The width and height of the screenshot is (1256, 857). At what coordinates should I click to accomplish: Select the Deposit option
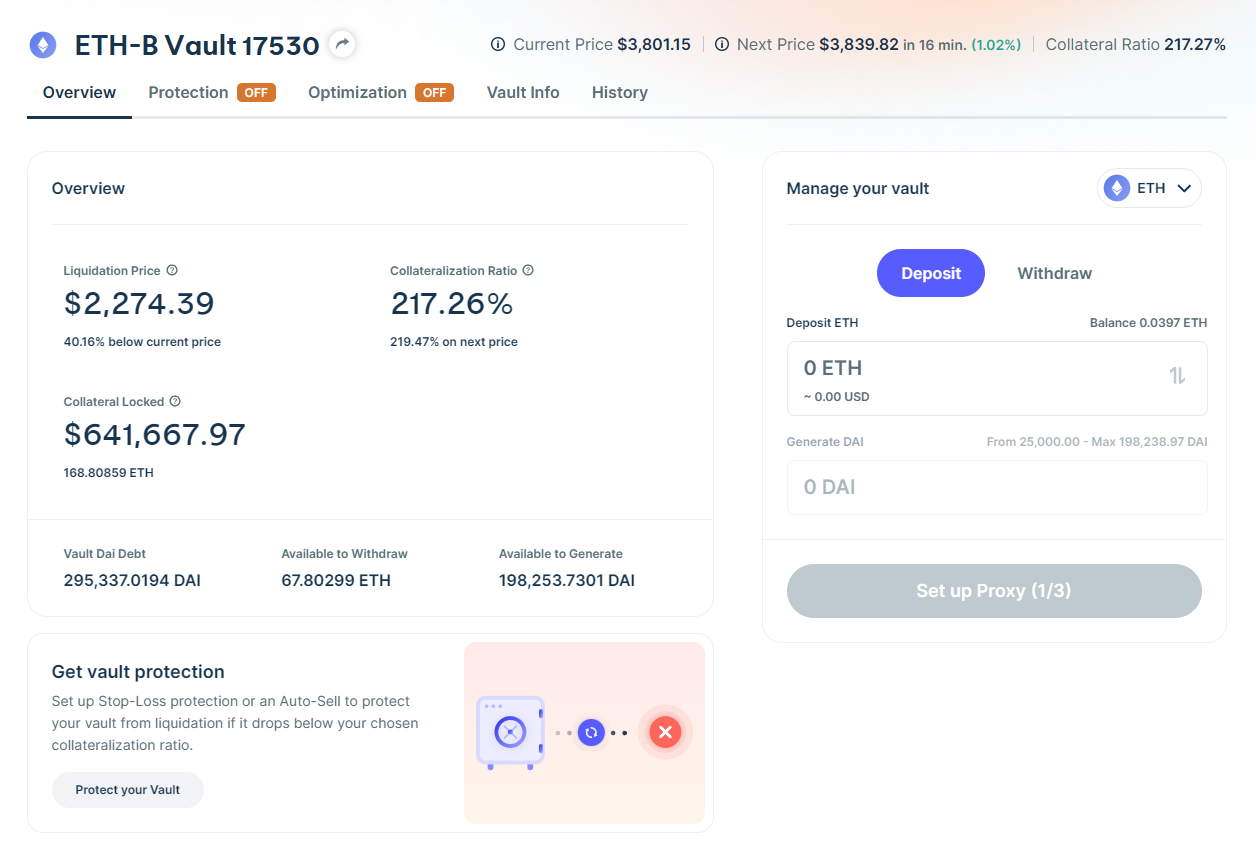point(931,273)
